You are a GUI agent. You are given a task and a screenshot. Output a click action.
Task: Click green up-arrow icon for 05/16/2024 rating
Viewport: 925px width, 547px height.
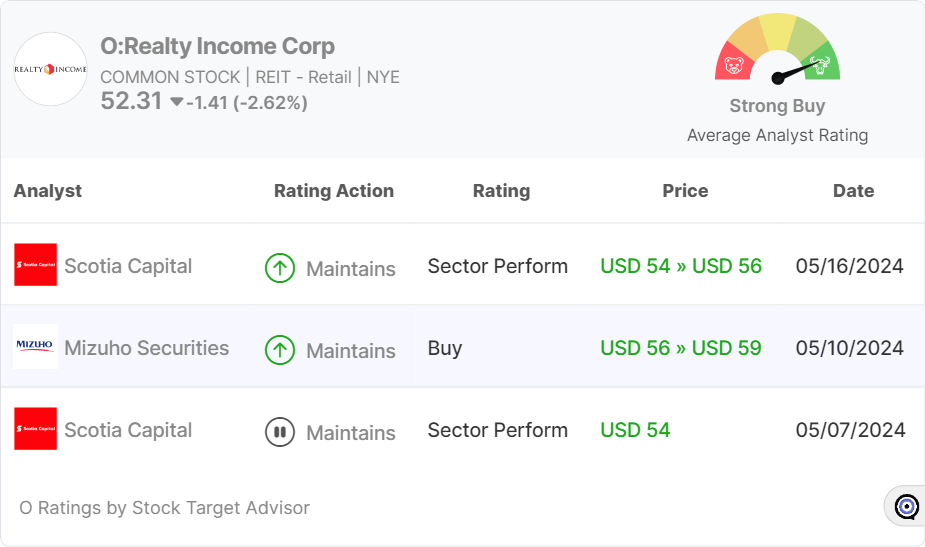(x=280, y=268)
